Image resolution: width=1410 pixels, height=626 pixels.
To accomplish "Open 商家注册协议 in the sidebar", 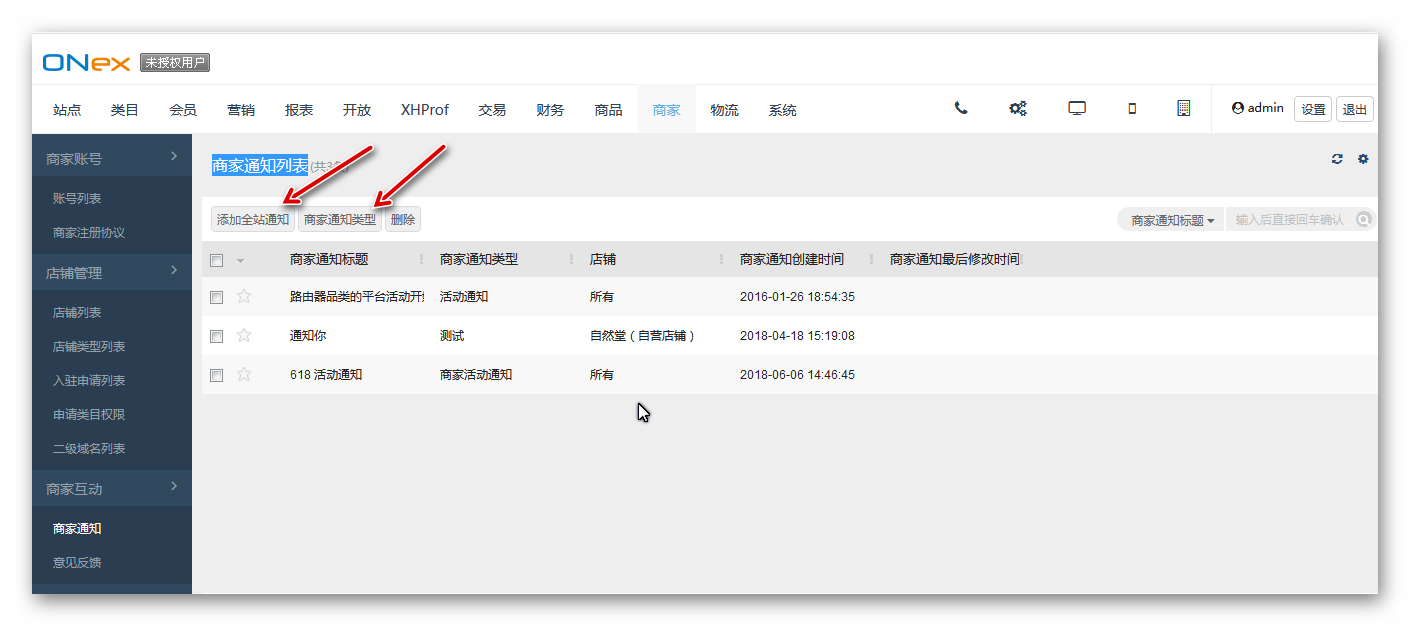I will (x=89, y=233).
